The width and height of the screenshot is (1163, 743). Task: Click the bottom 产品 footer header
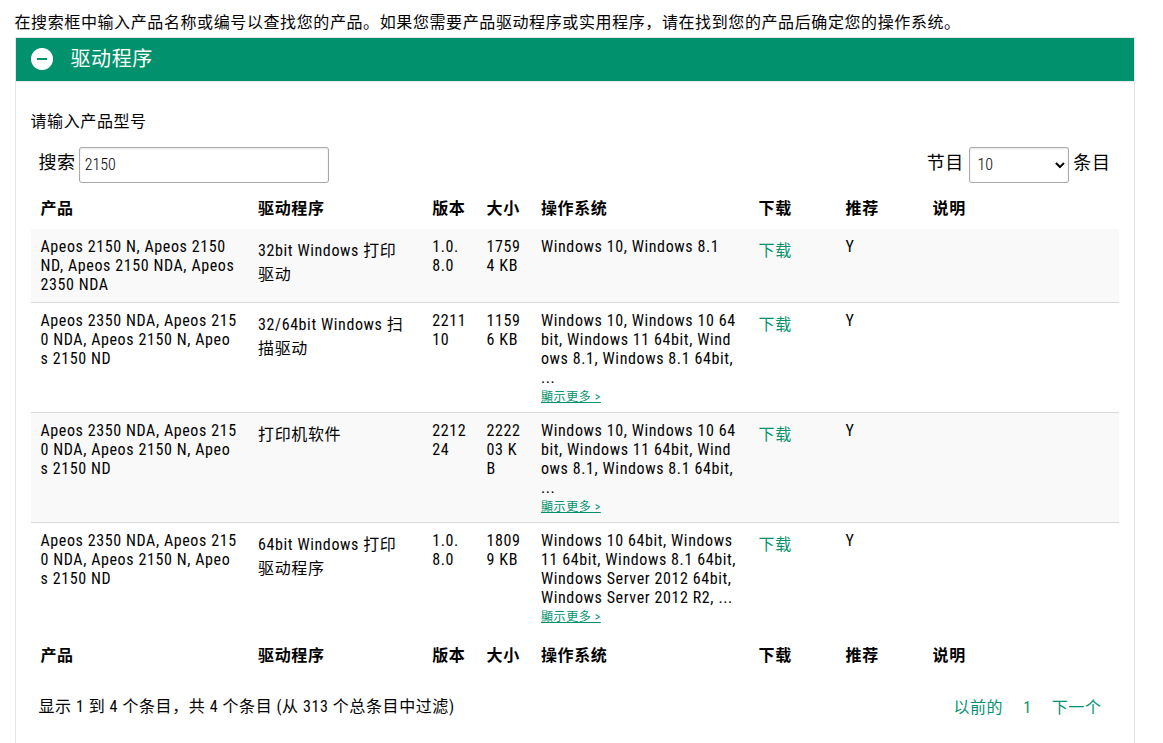pyautogui.click(x=56, y=656)
